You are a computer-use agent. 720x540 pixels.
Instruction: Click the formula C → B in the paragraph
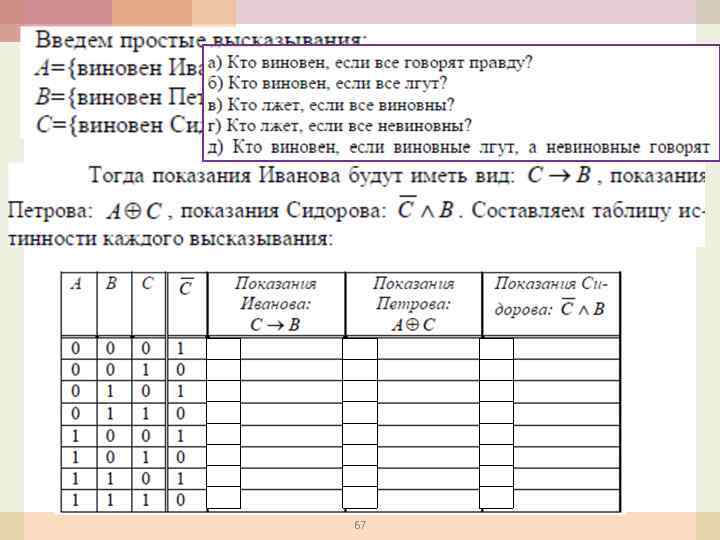(559, 175)
